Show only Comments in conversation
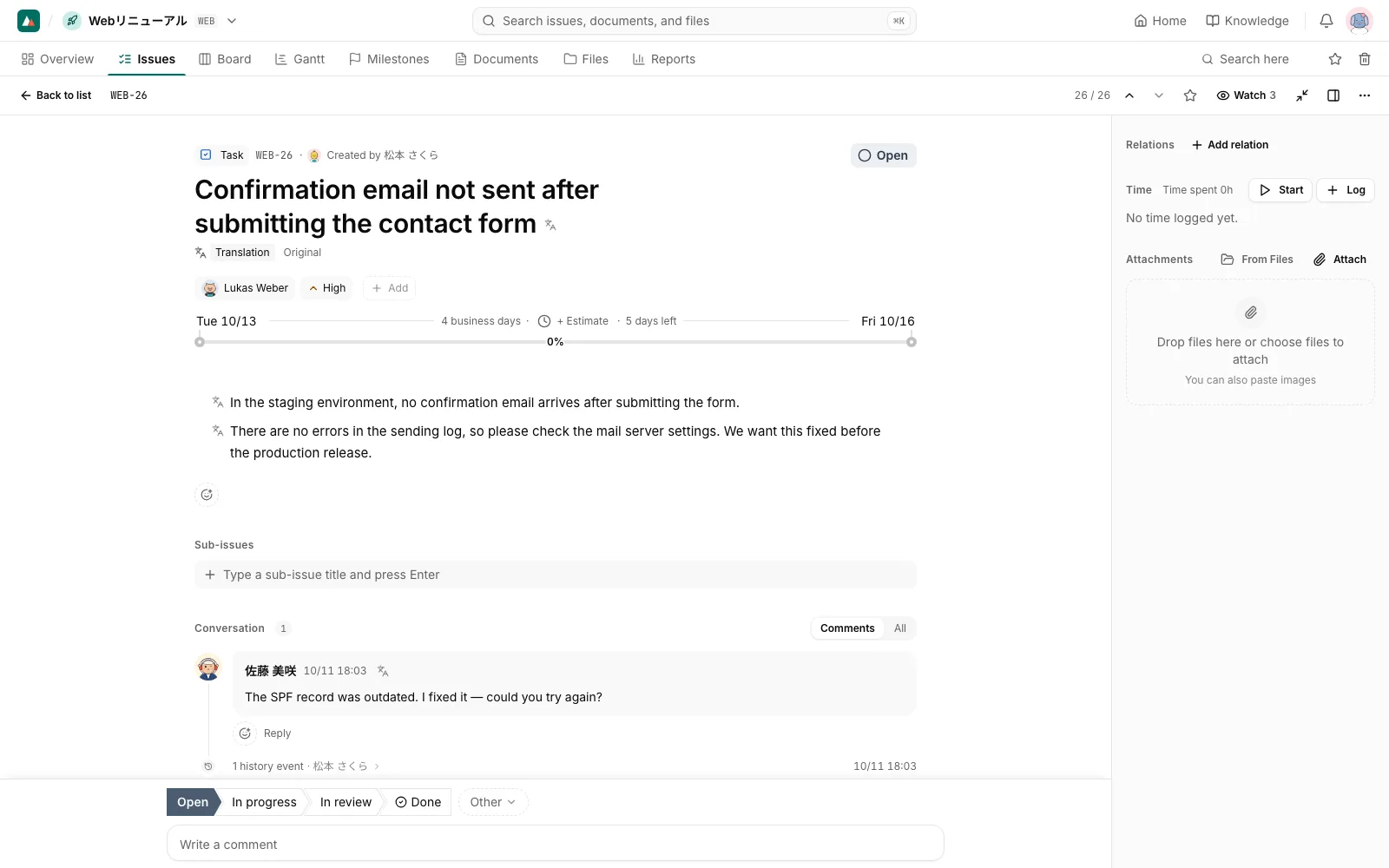 tap(847, 628)
